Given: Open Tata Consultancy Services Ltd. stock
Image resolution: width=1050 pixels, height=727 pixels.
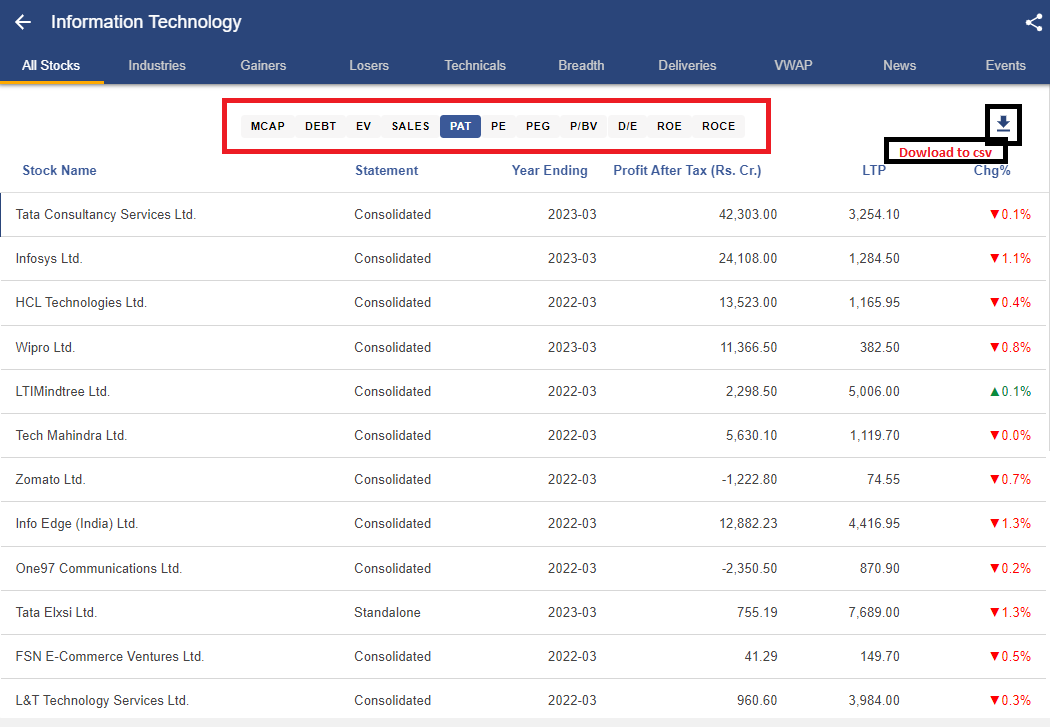Looking at the screenshot, I should pos(523,215).
